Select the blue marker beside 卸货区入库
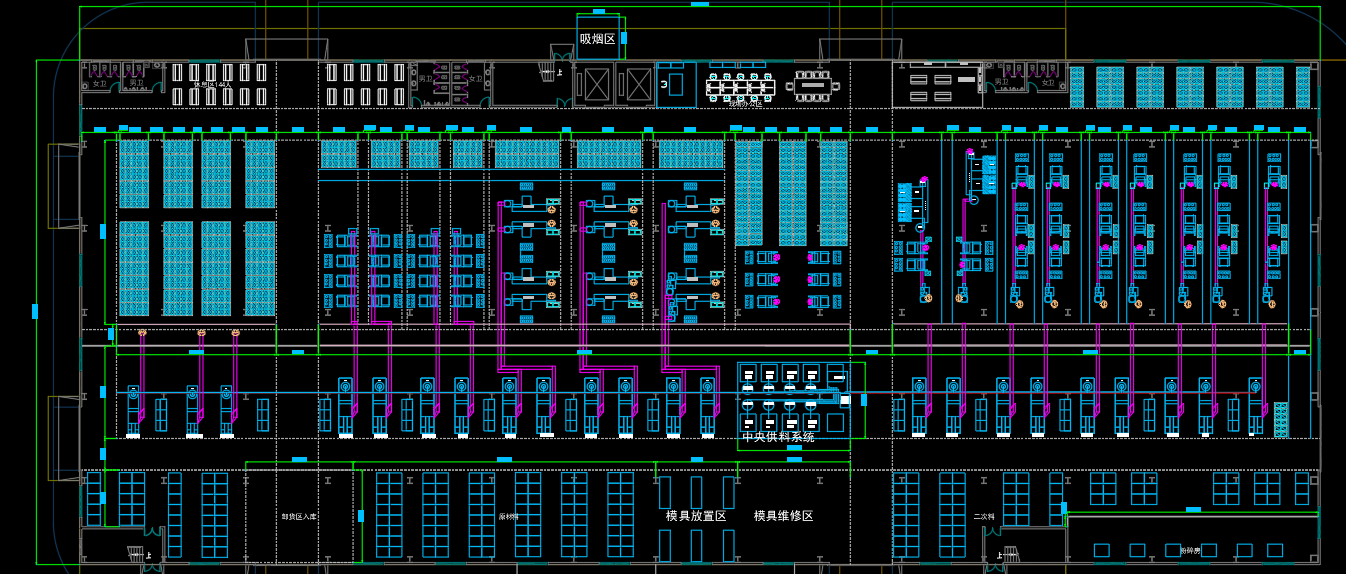The height and width of the screenshot is (574, 1346). (361, 516)
